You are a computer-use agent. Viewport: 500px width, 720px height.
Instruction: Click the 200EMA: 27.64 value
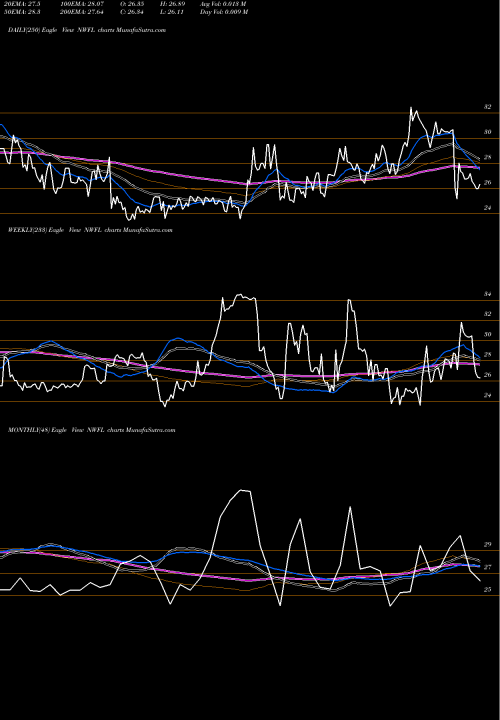pos(81,12)
